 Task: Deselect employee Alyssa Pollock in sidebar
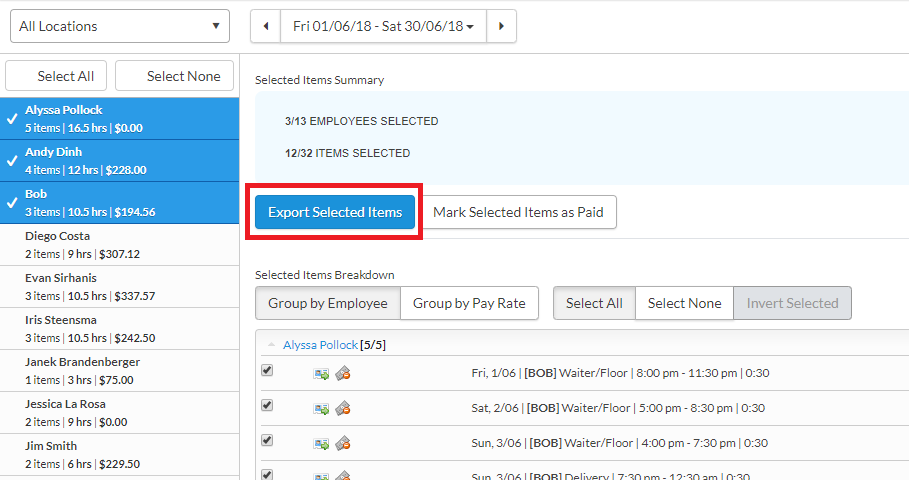pos(119,119)
